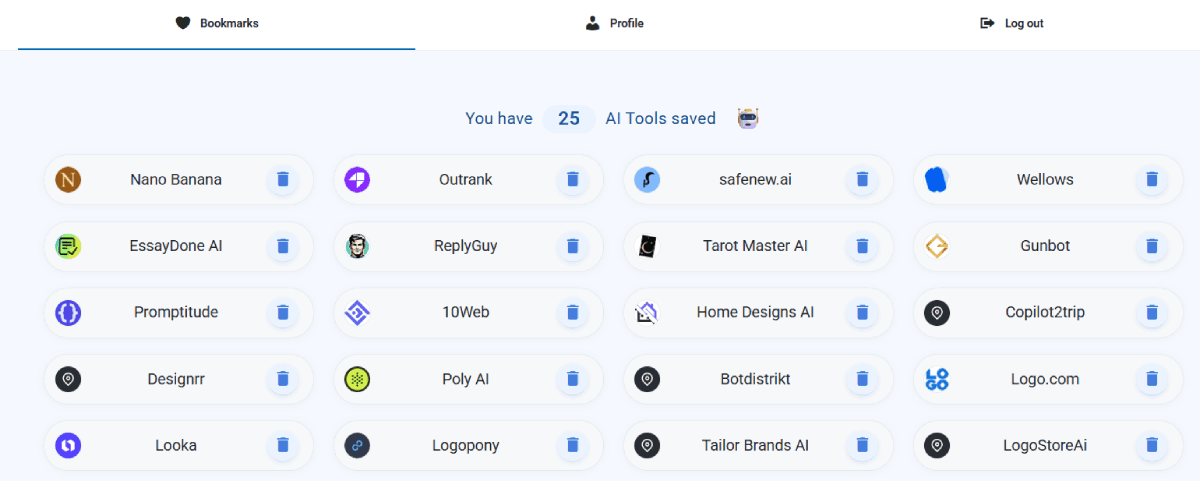
Task: Click the heart icon beside Bookmarks
Action: (183, 24)
